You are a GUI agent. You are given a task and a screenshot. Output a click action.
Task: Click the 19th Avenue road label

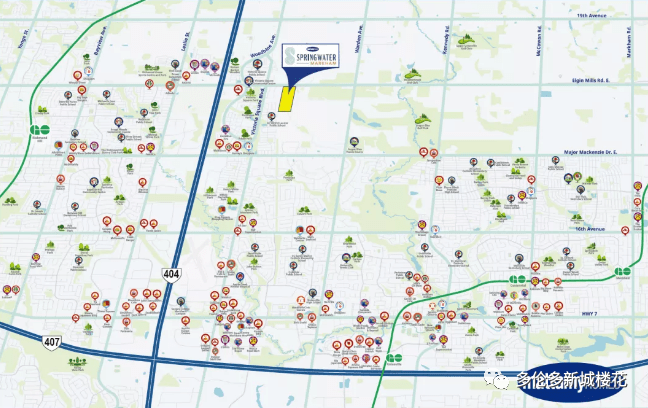[x=592, y=15]
